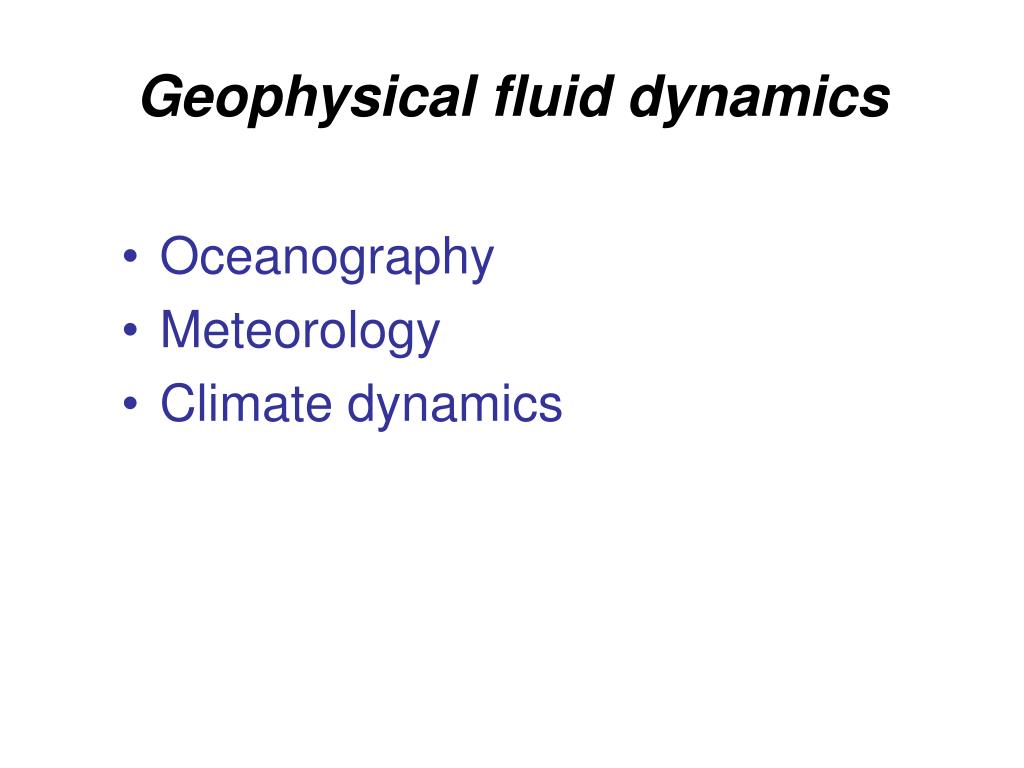The width and height of the screenshot is (1024, 768).
Task: Click the capital M of Meteorology
Action: point(182,328)
